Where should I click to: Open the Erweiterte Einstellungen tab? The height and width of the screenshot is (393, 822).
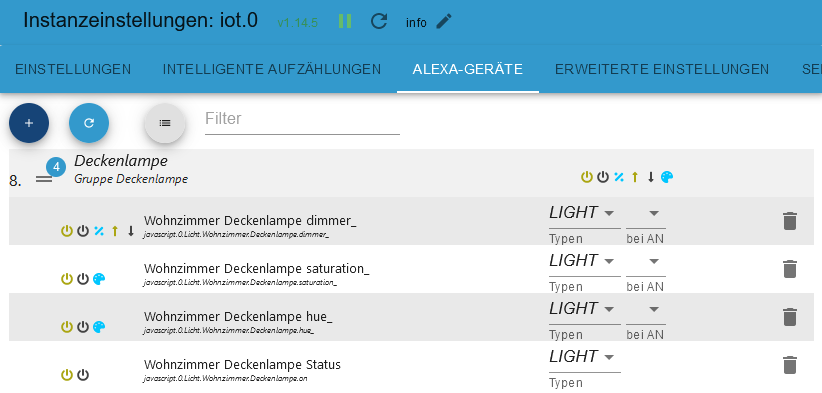662,69
